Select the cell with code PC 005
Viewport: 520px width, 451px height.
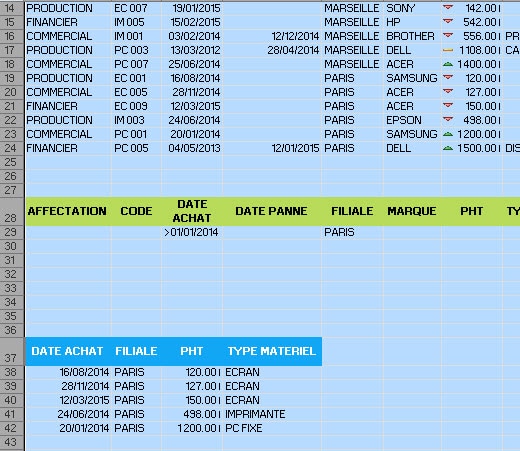[x=136, y=148]
